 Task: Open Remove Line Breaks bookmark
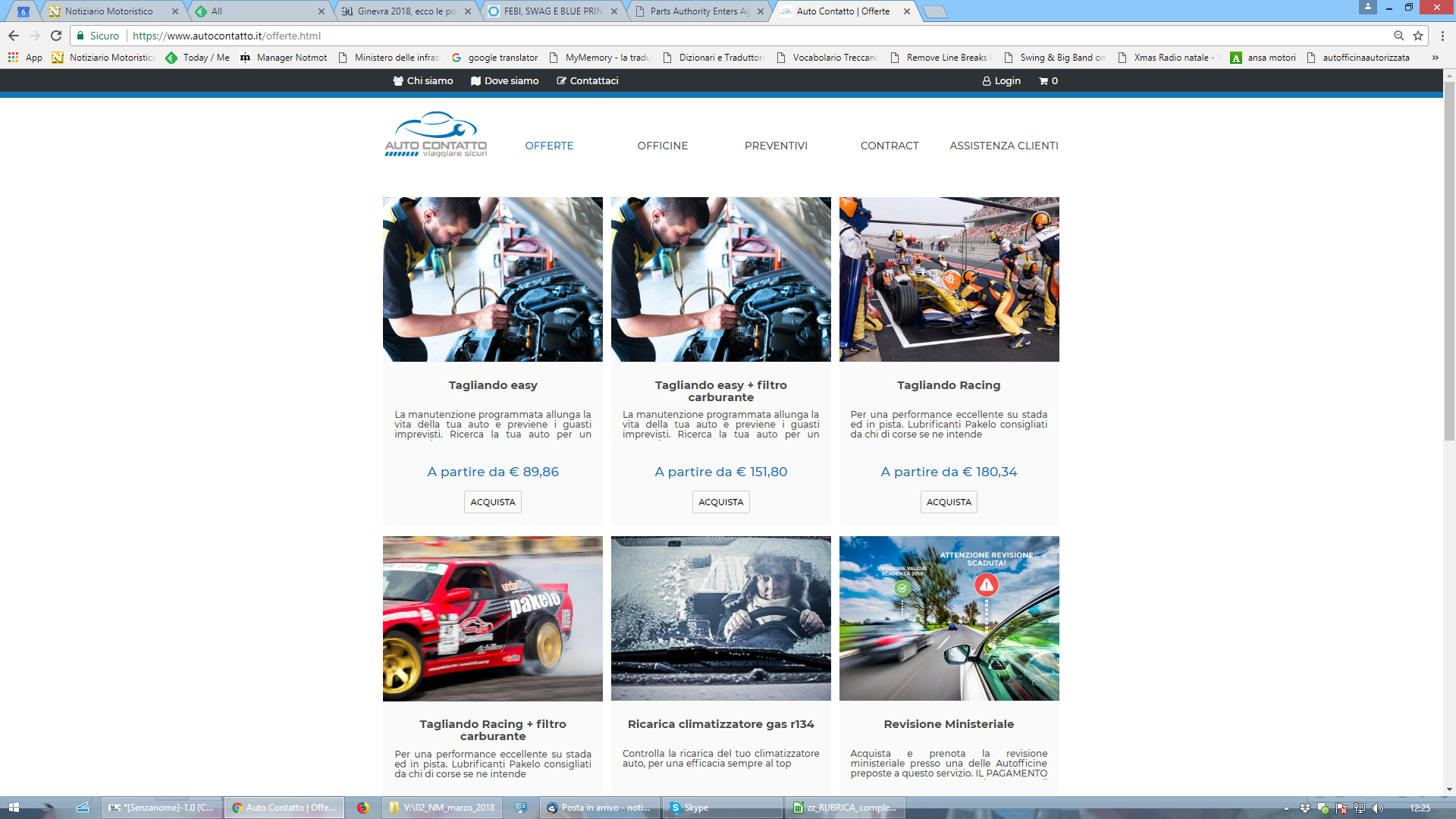(941, 58)
